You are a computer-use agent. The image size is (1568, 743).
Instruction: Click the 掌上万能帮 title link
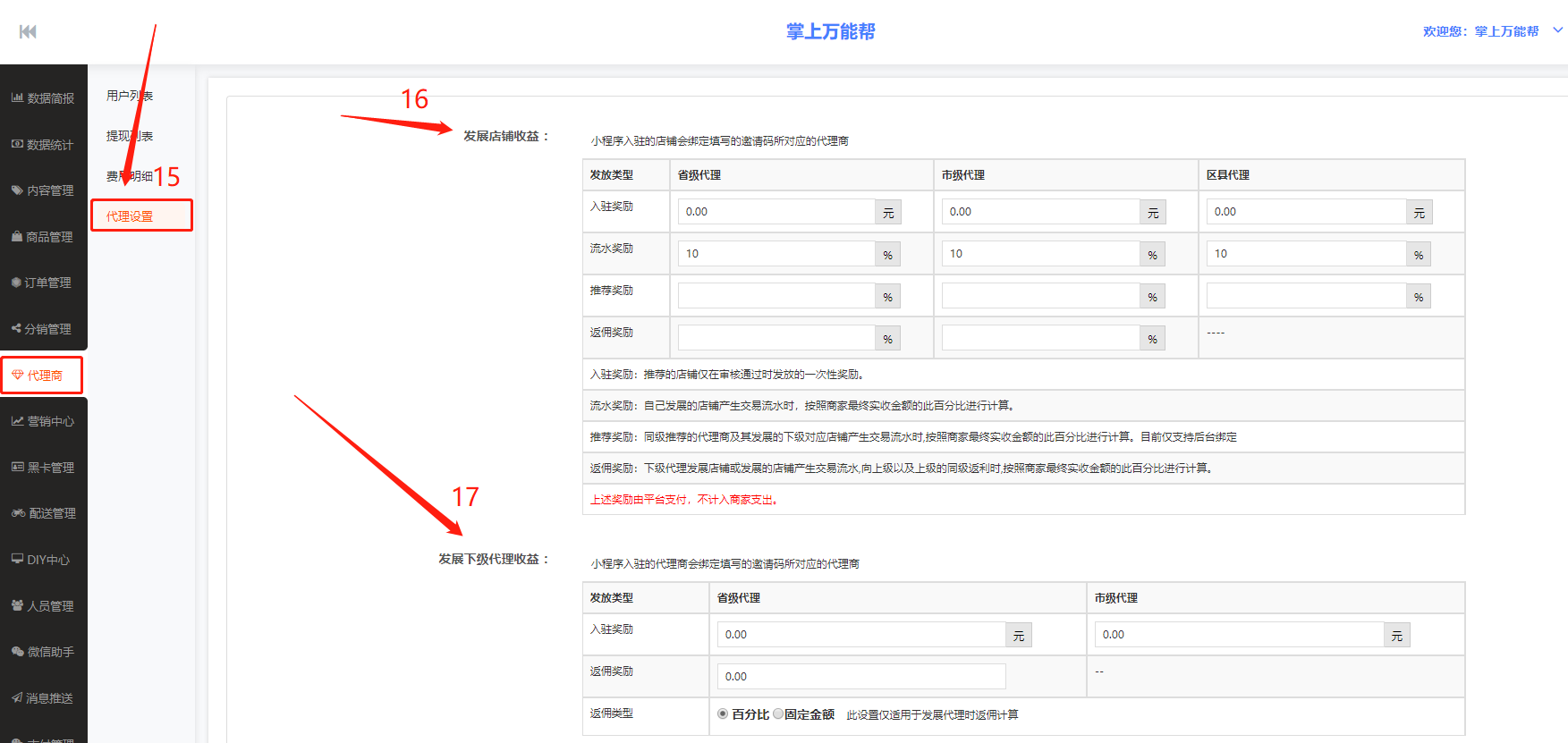(830, 32)
